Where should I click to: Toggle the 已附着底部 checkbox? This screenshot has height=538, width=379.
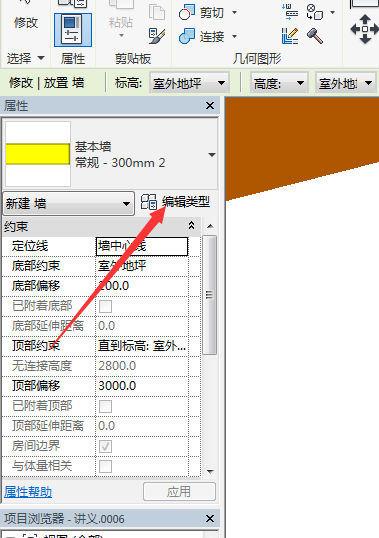point(105,306)
